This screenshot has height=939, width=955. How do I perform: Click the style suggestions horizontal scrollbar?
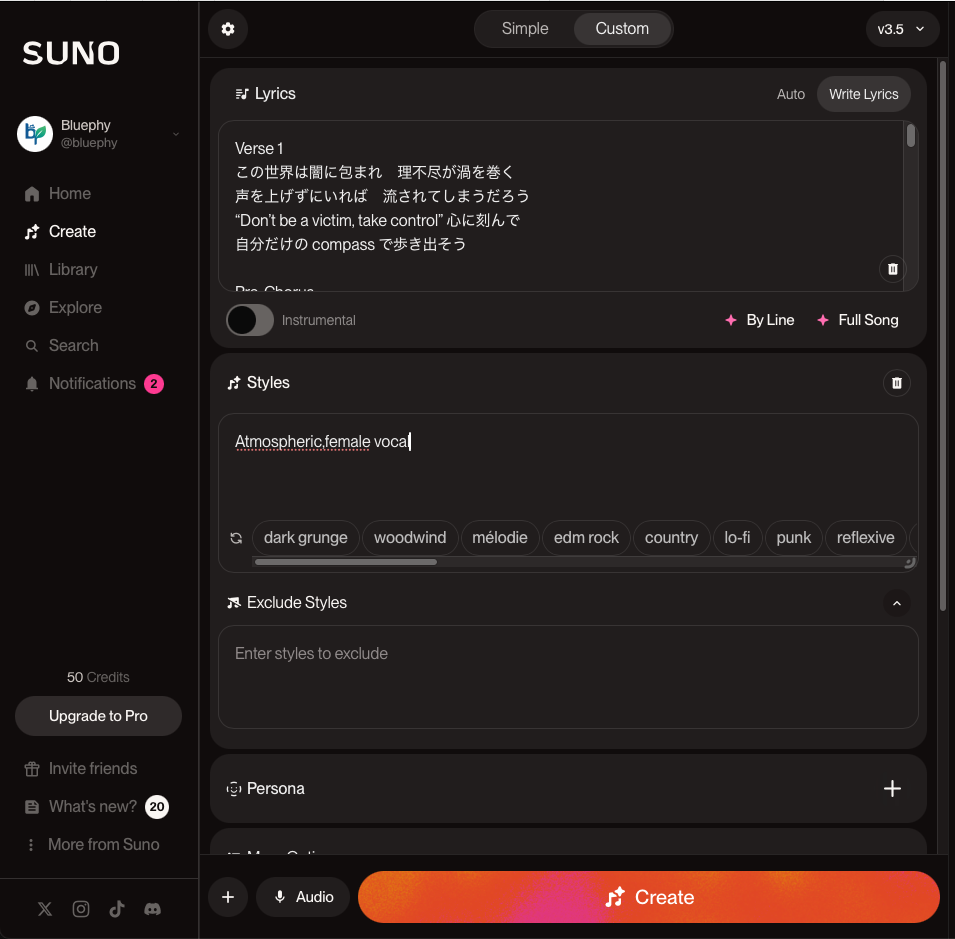(345, 562)
